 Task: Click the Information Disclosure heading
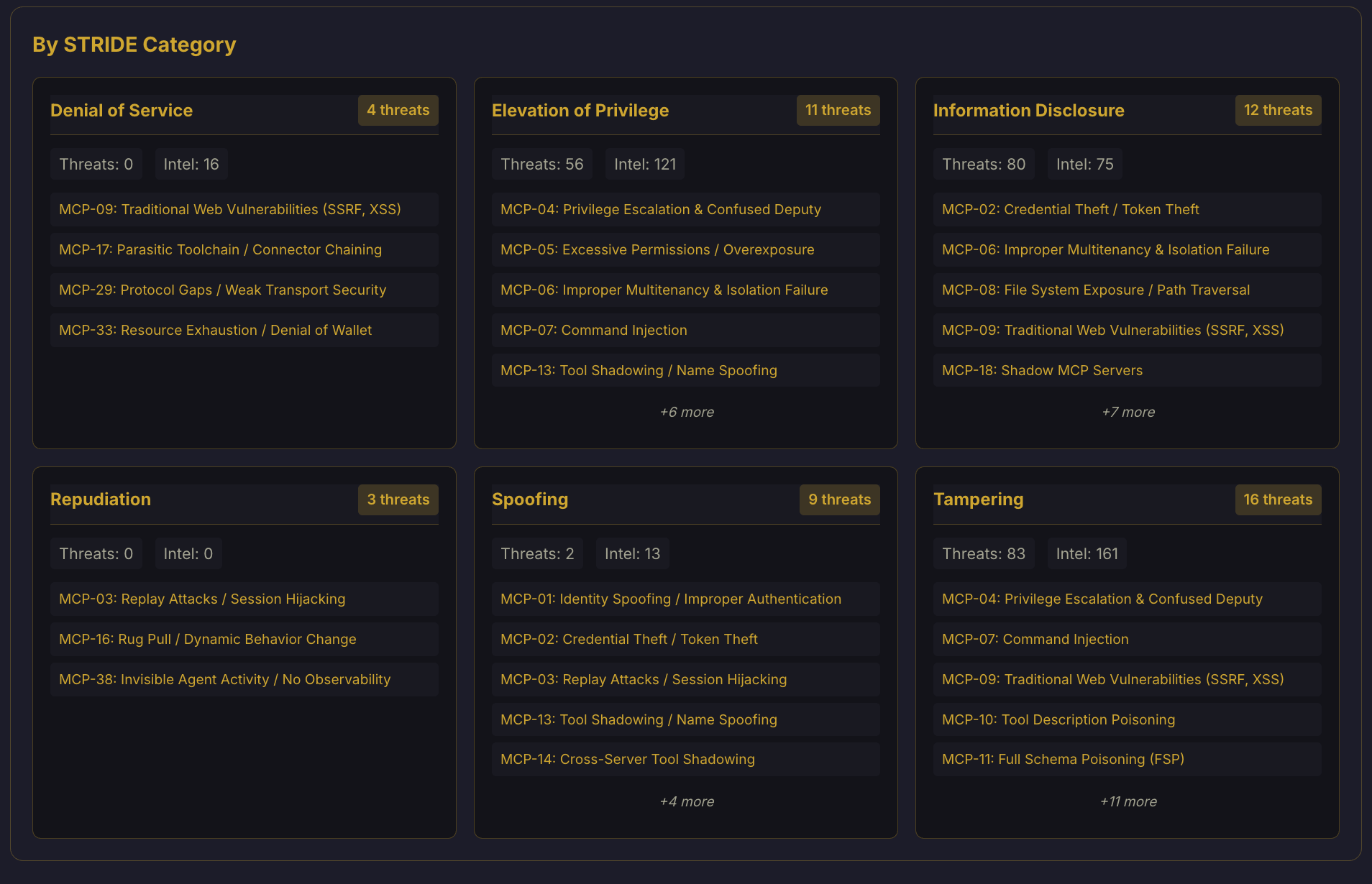[1029, 110]
